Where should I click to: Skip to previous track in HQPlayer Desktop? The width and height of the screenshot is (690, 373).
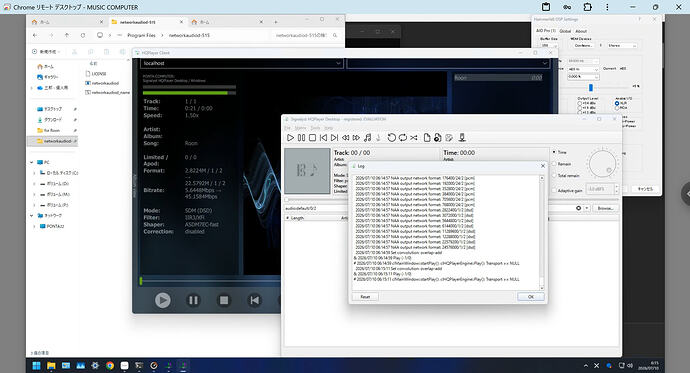coord(323,138)
